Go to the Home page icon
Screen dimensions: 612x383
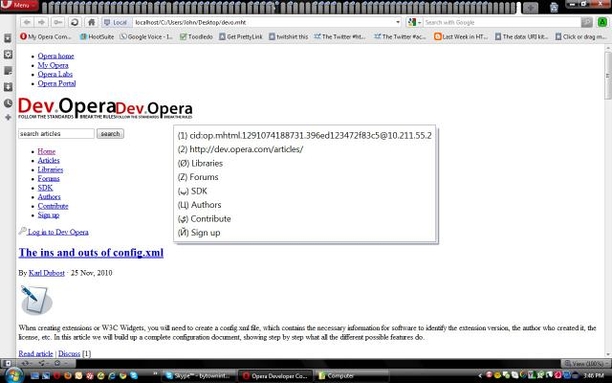[x=91, y=22]
